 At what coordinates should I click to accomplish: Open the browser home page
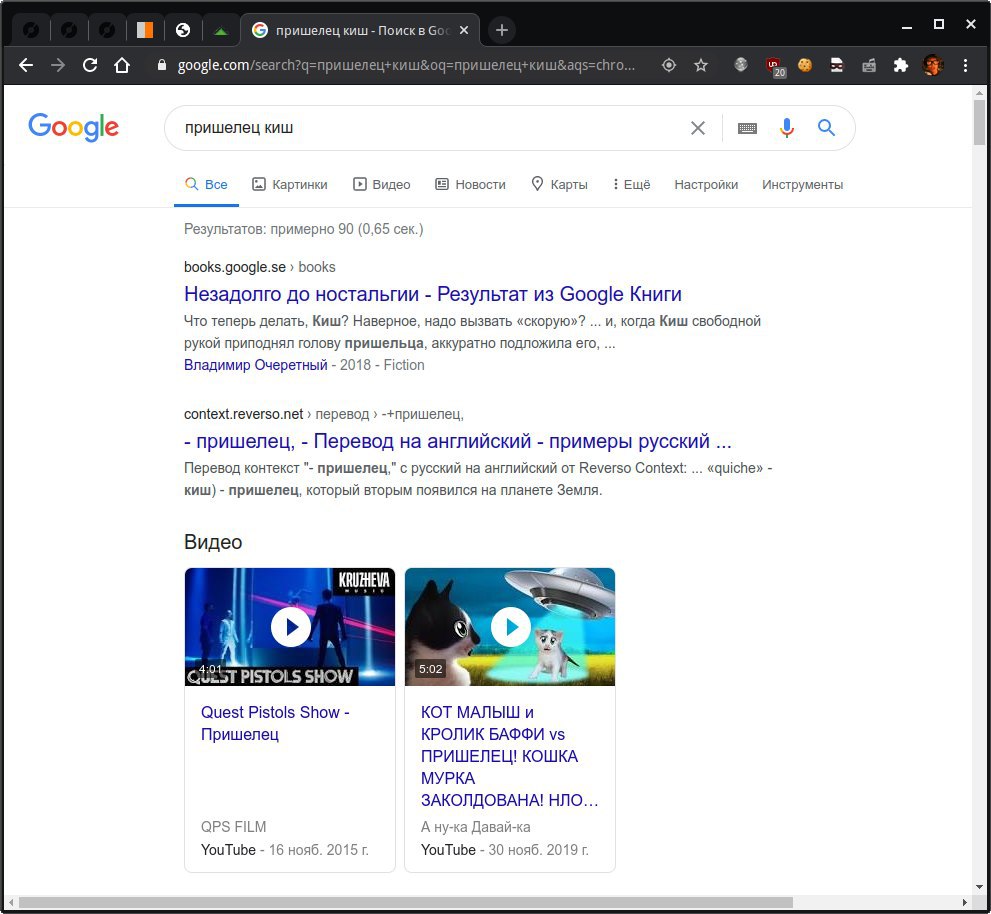pos(122,65)
